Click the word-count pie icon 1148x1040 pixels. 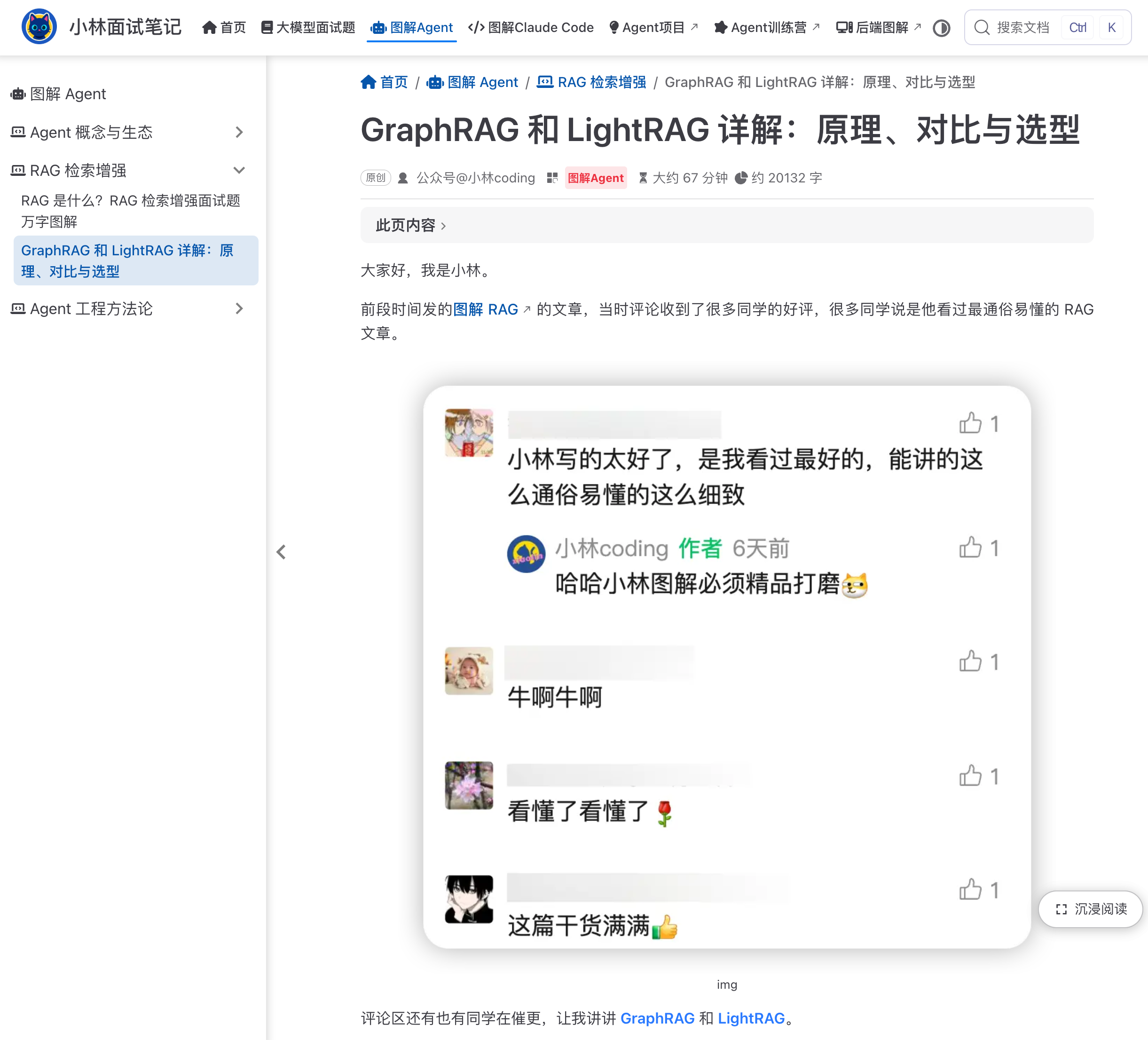coord(740,178)
